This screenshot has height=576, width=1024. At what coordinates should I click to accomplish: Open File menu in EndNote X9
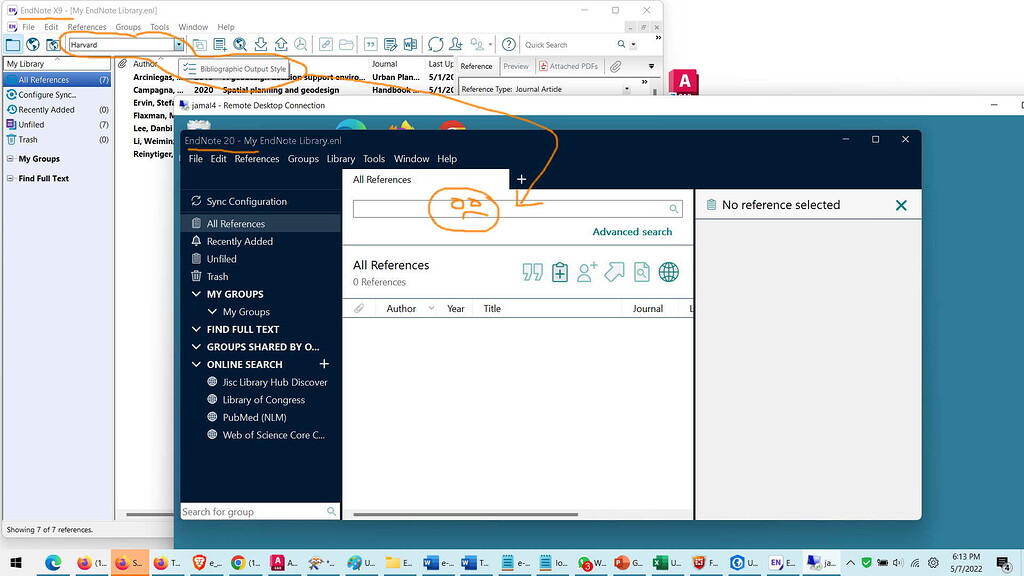pyautogui.click(x=29, y=27)
